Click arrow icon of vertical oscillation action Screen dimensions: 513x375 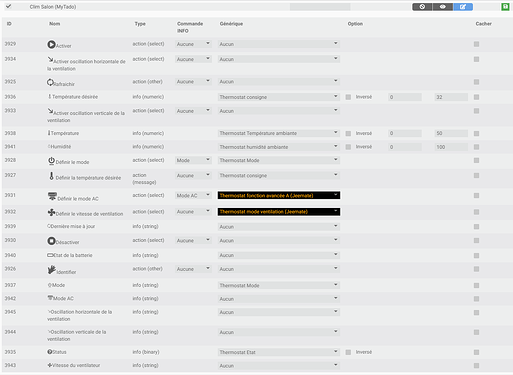coord(50,111)
